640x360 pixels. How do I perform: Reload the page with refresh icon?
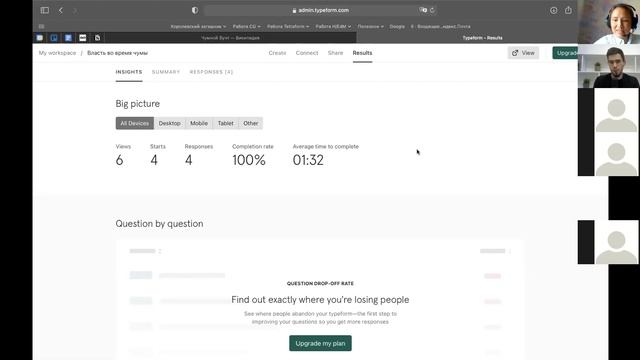432,10
